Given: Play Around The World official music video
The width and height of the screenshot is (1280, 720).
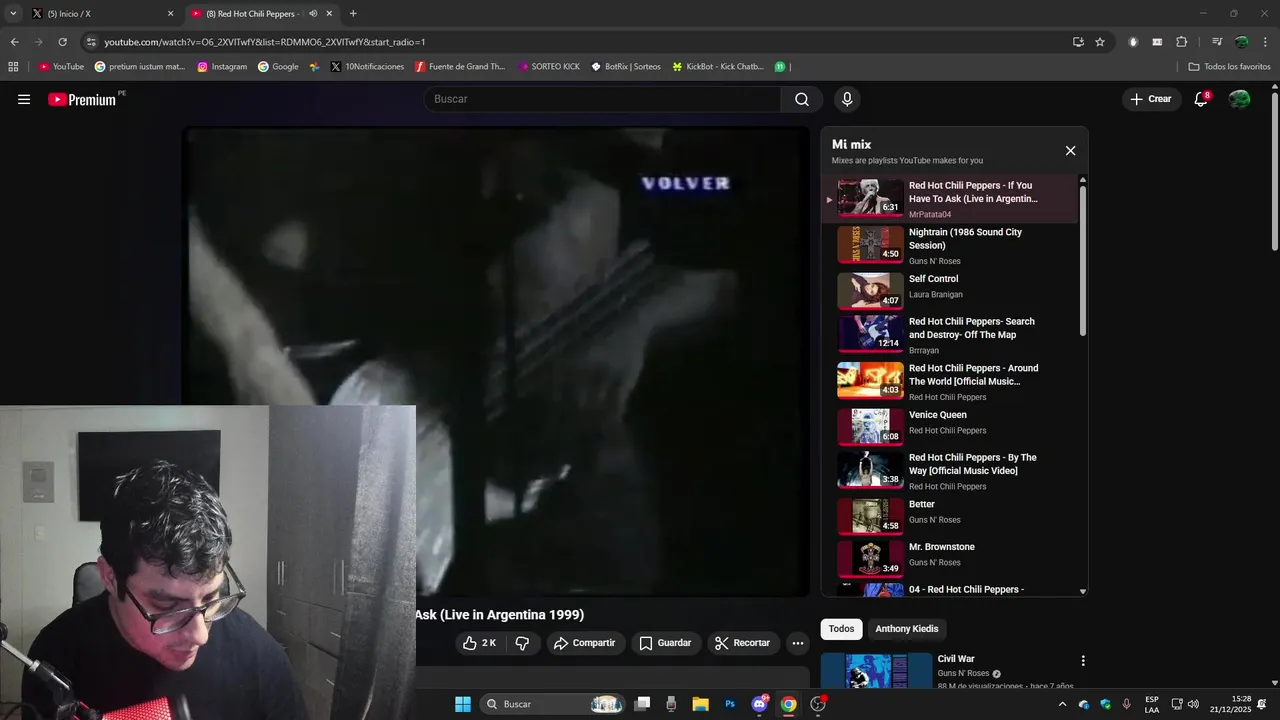Looking at the screenshot, I should (x=950, y=381).
